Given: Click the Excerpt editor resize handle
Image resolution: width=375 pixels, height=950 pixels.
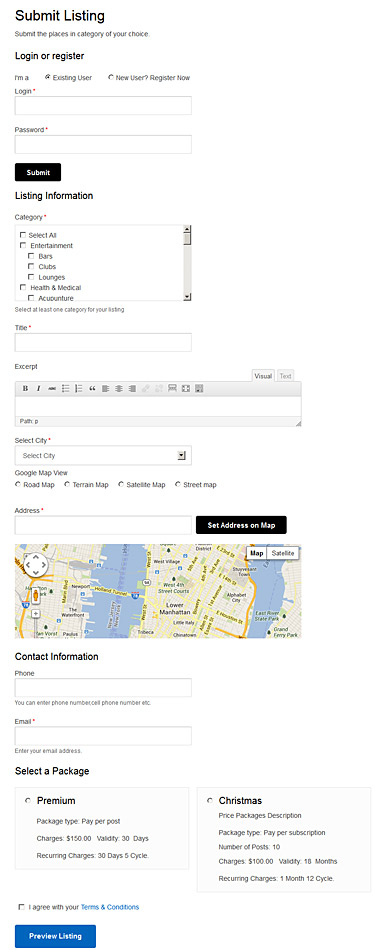Looking at the screenshot, I should (x=297, y=423).
